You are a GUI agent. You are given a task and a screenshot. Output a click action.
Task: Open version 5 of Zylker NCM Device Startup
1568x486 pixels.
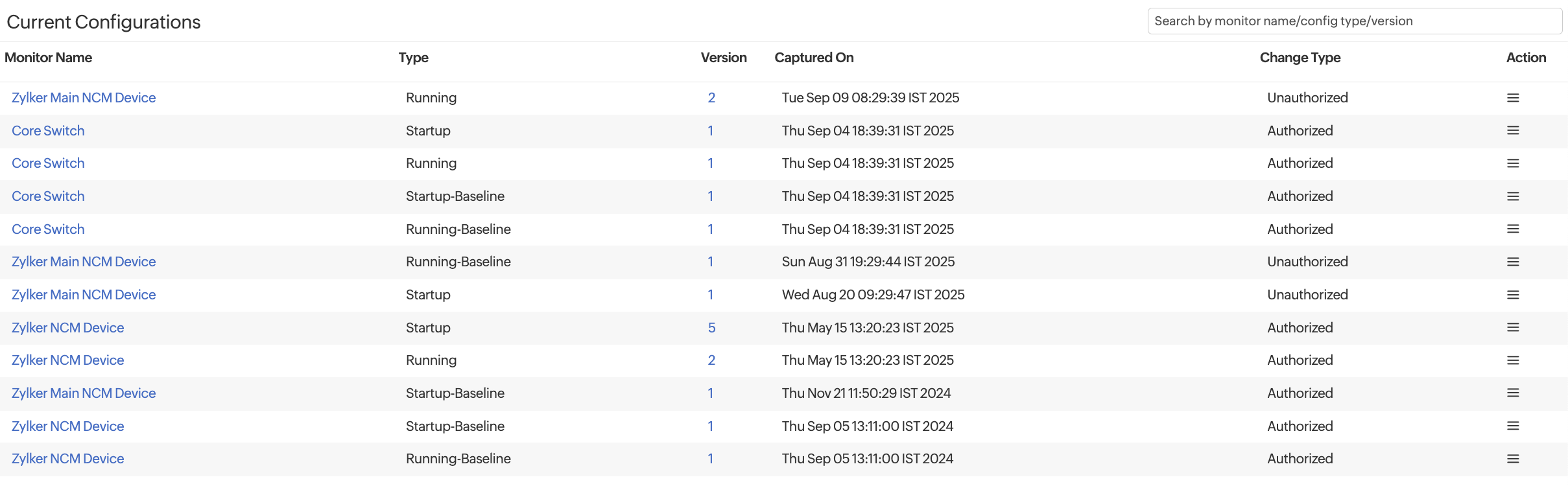point(711,328)
